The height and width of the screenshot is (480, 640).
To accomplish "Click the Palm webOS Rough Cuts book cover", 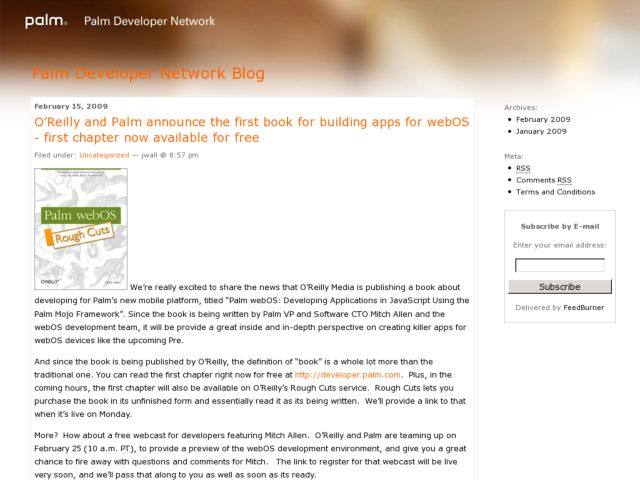I will point(80,231).
